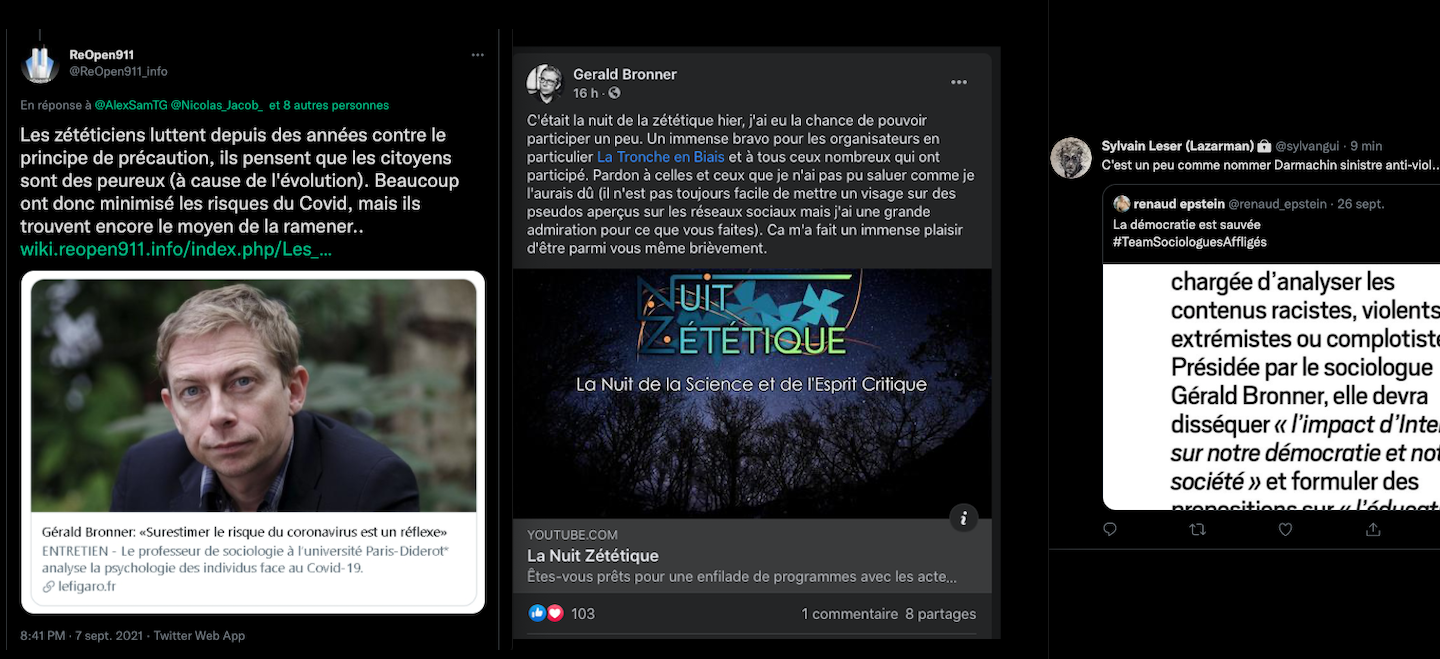The height and width of the screenshot is (659, 1440).
Task: Like Sylvain Leser's tweet with the heart icon
Action: (1285, 530)
